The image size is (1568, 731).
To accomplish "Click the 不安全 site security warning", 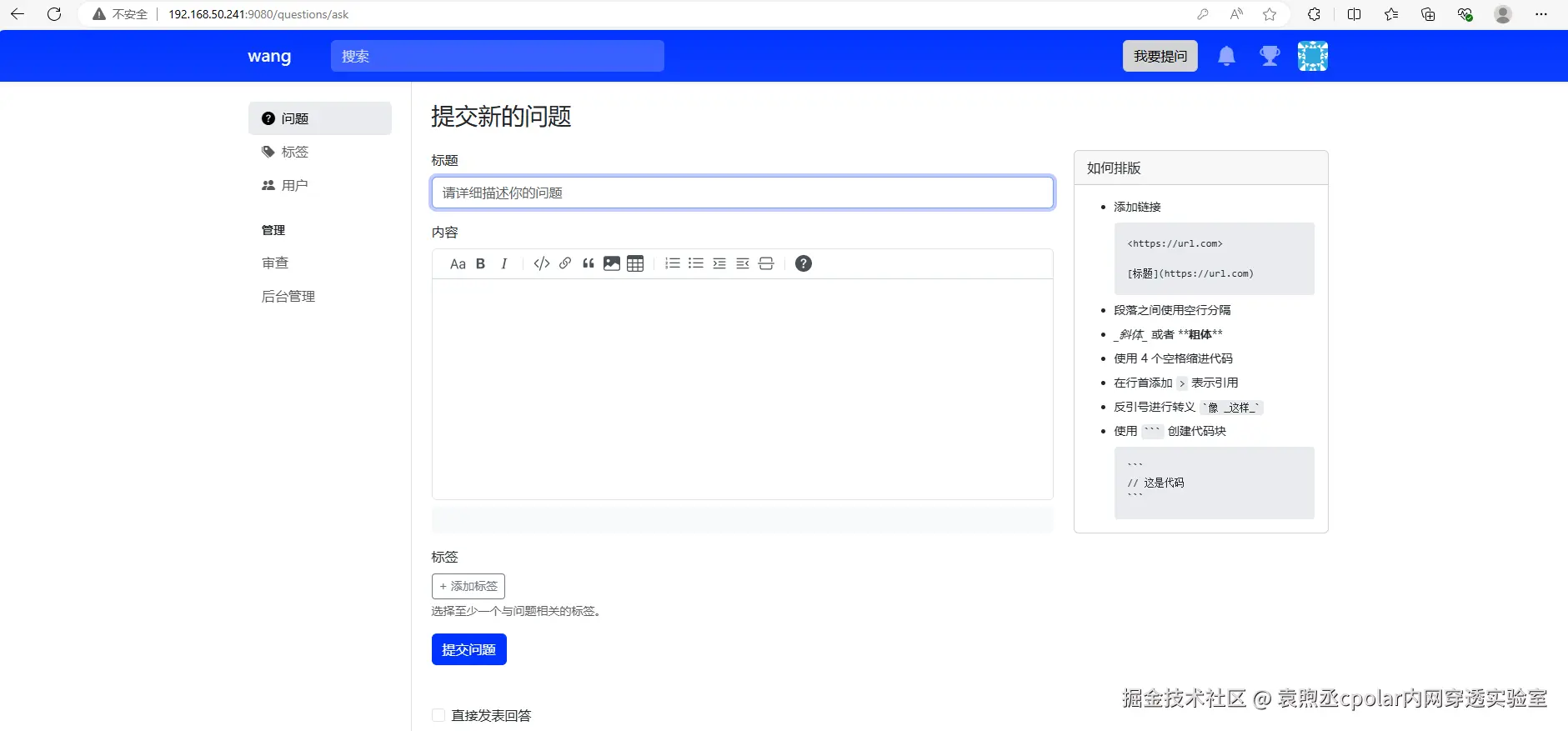I will click(x=120, y=14).
